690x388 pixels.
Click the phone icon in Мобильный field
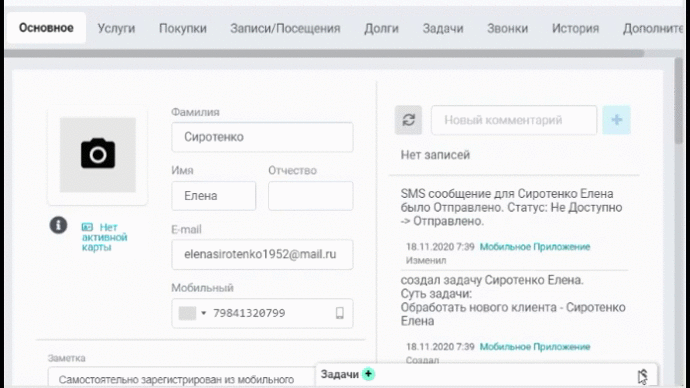pyautogui.click(x=339, y=313)
